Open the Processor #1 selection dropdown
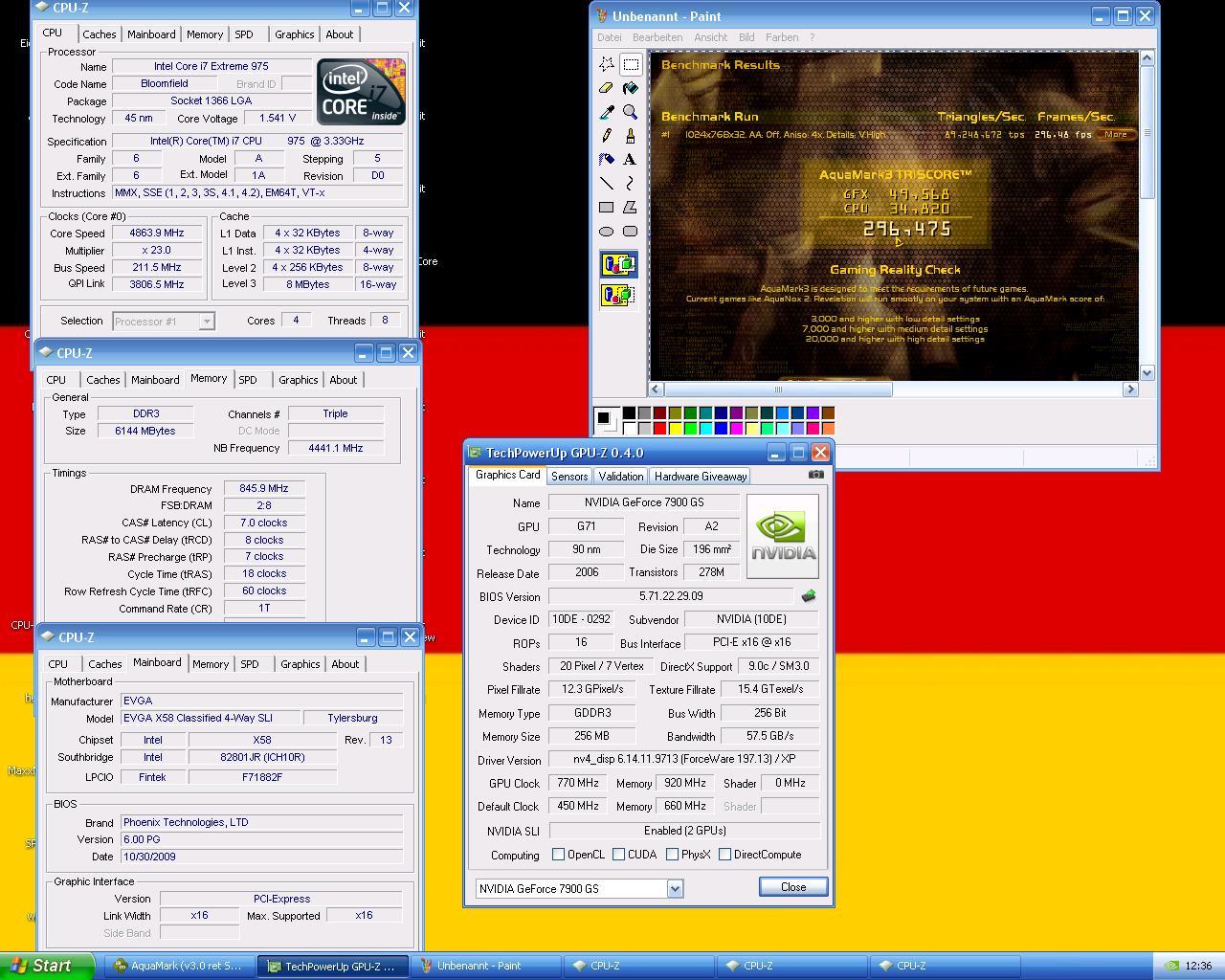 [x=206, y=322]
